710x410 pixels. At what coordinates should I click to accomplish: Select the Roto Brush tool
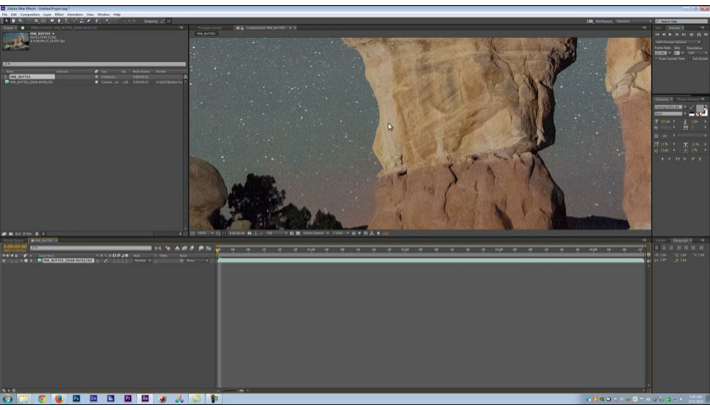[x=97, y=21]
